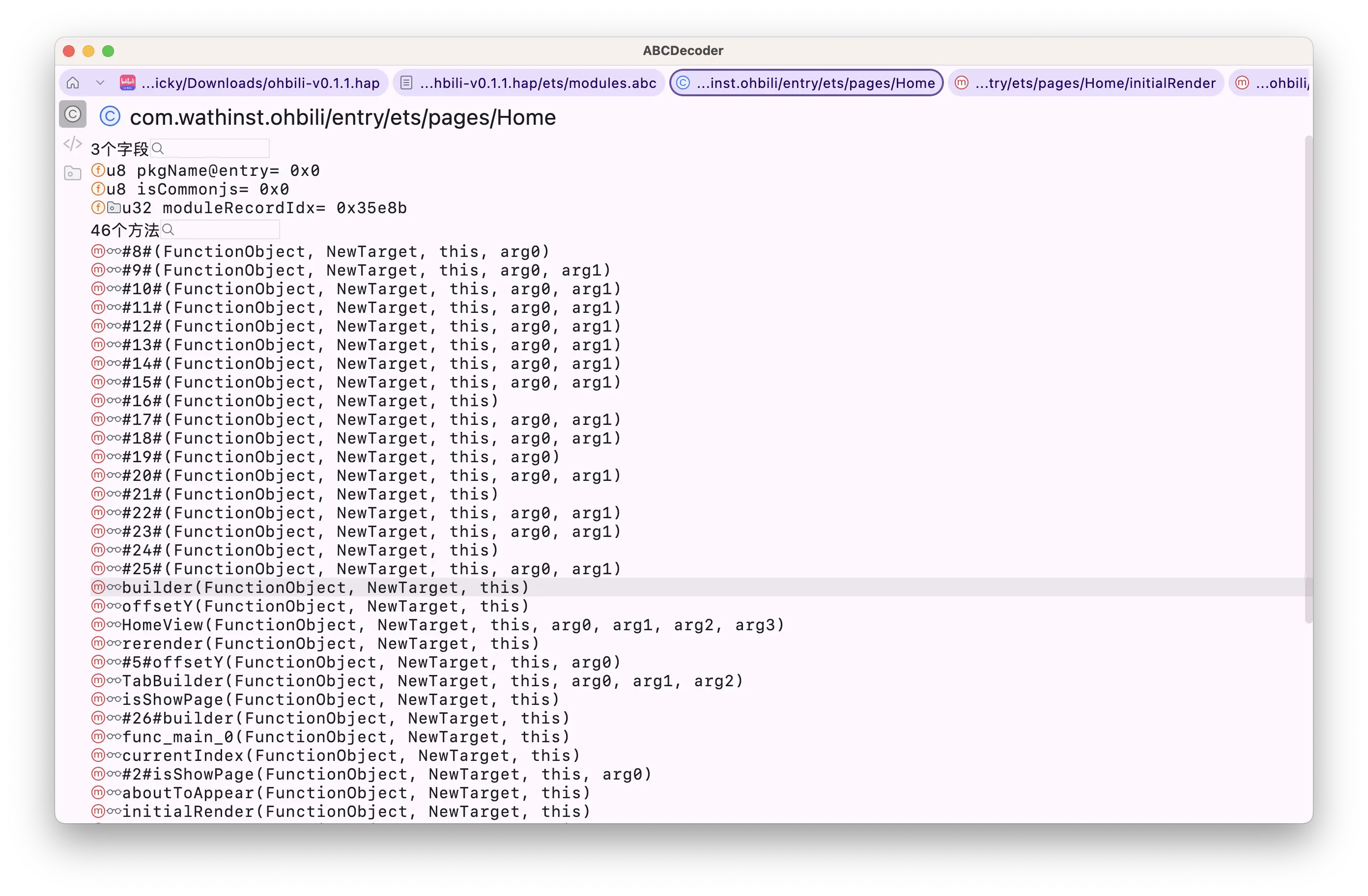Click the blue class icon beside title

[110, 117]
